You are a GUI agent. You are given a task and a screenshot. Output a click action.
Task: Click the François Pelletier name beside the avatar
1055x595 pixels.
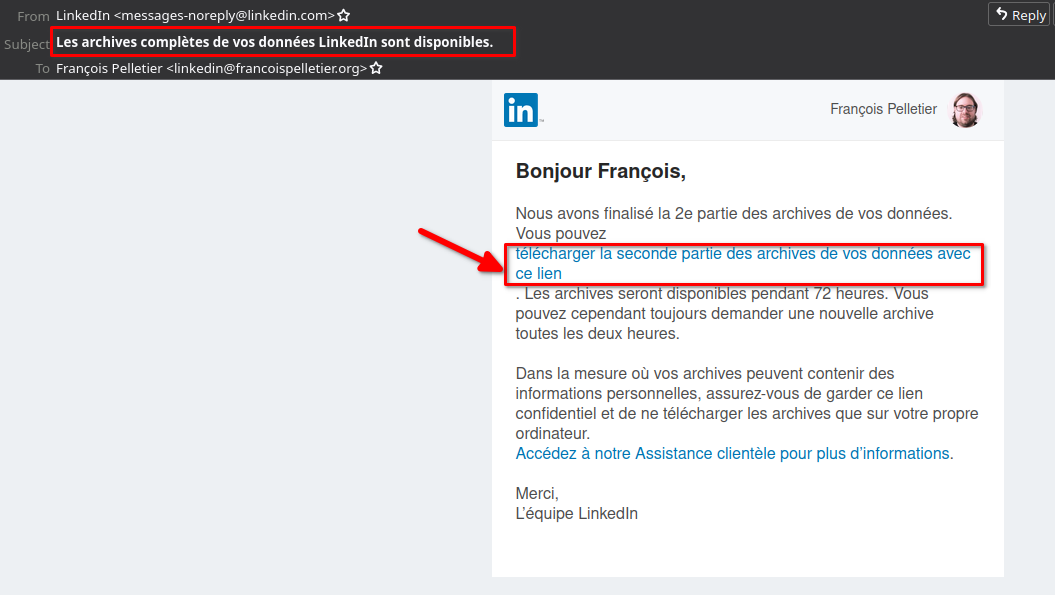(x=883, y=109)
